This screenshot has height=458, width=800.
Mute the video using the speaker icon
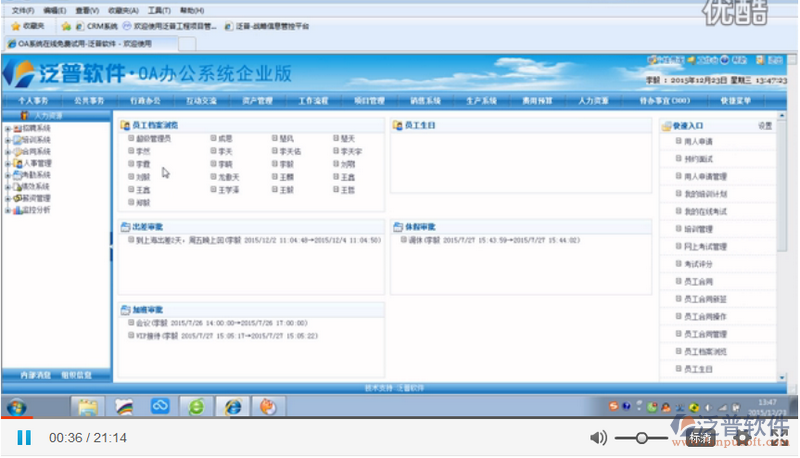(x=598, y=437)
